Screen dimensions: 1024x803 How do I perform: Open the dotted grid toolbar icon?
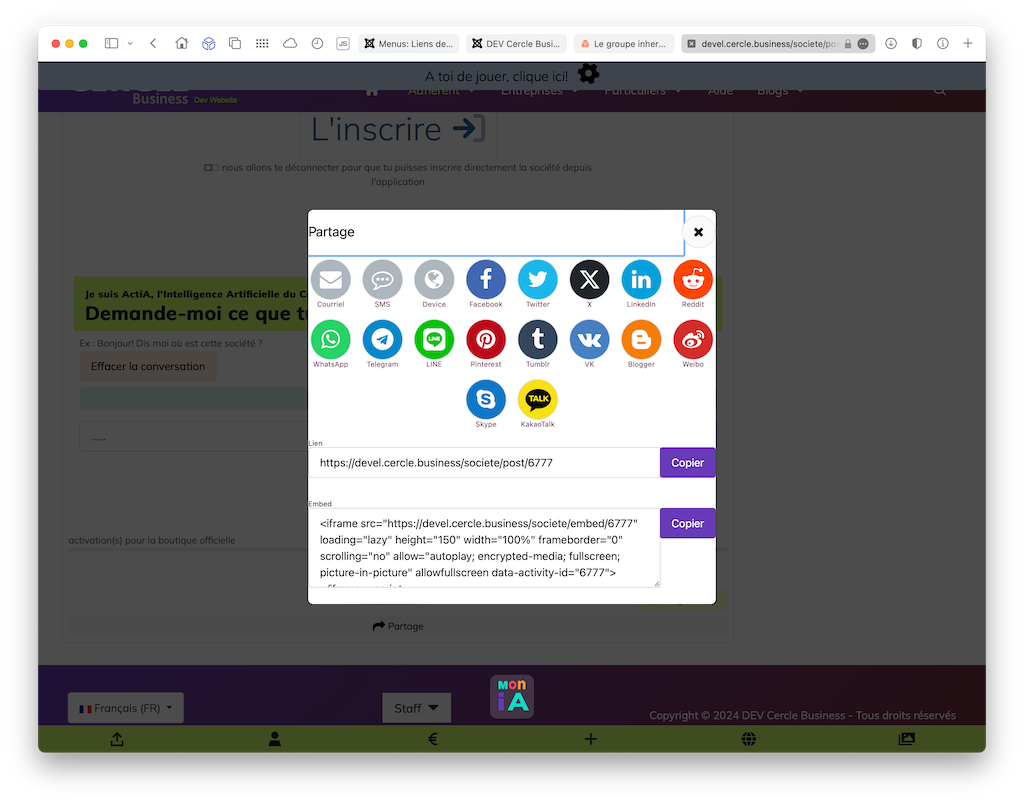coord(262,43)
